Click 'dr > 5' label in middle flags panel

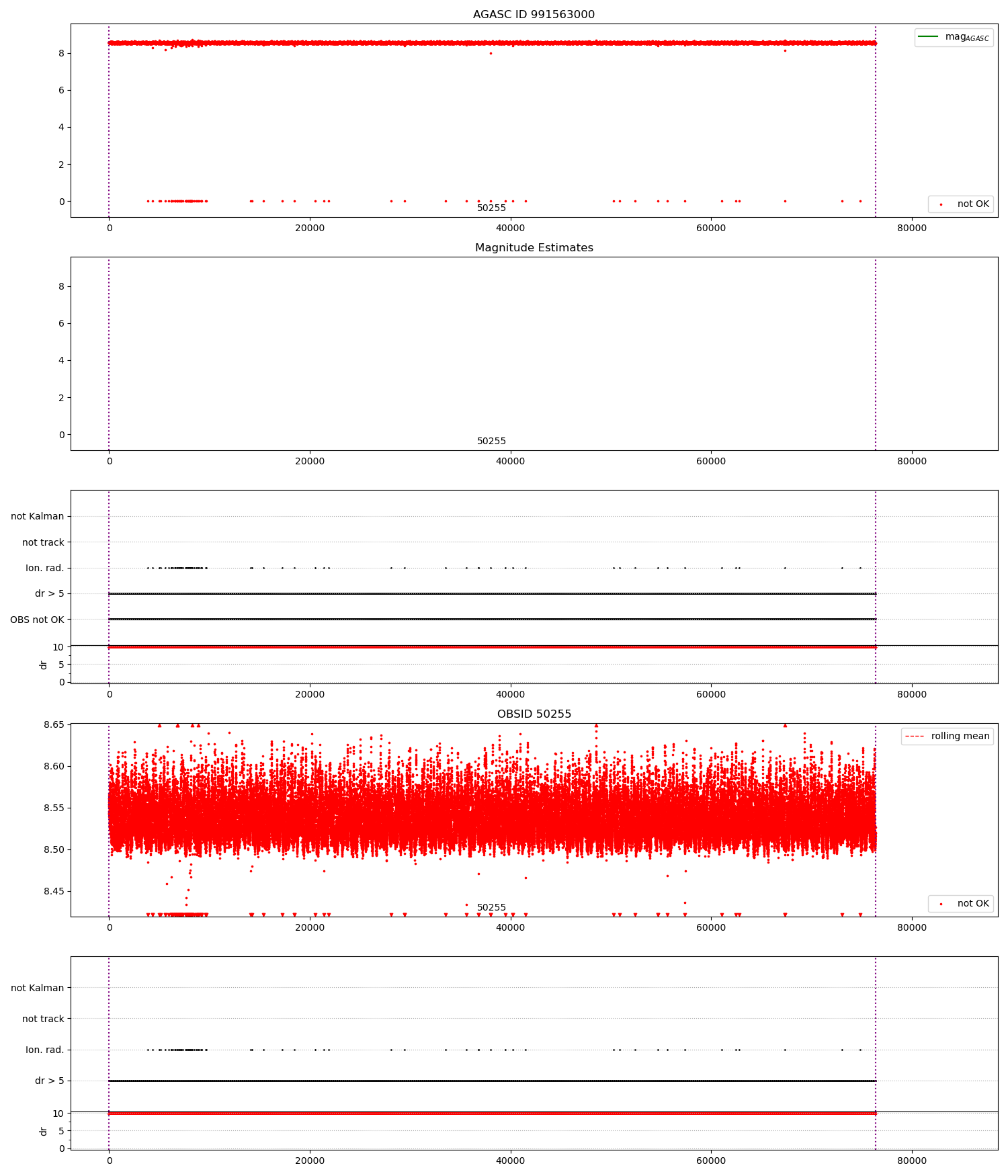(x=50, y=593)
